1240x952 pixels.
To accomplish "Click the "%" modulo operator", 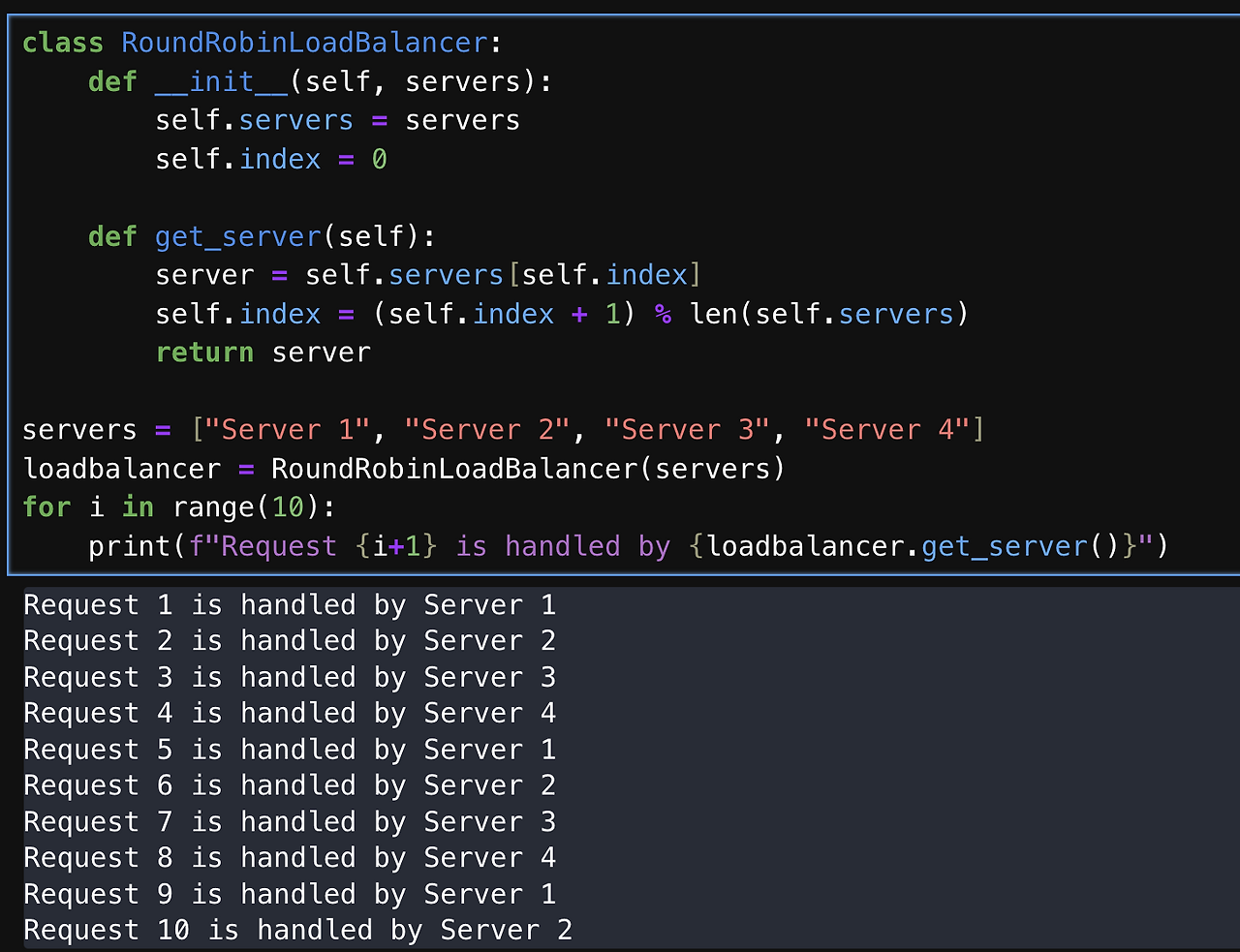I will pyautogui.click(x=663, y=314).
